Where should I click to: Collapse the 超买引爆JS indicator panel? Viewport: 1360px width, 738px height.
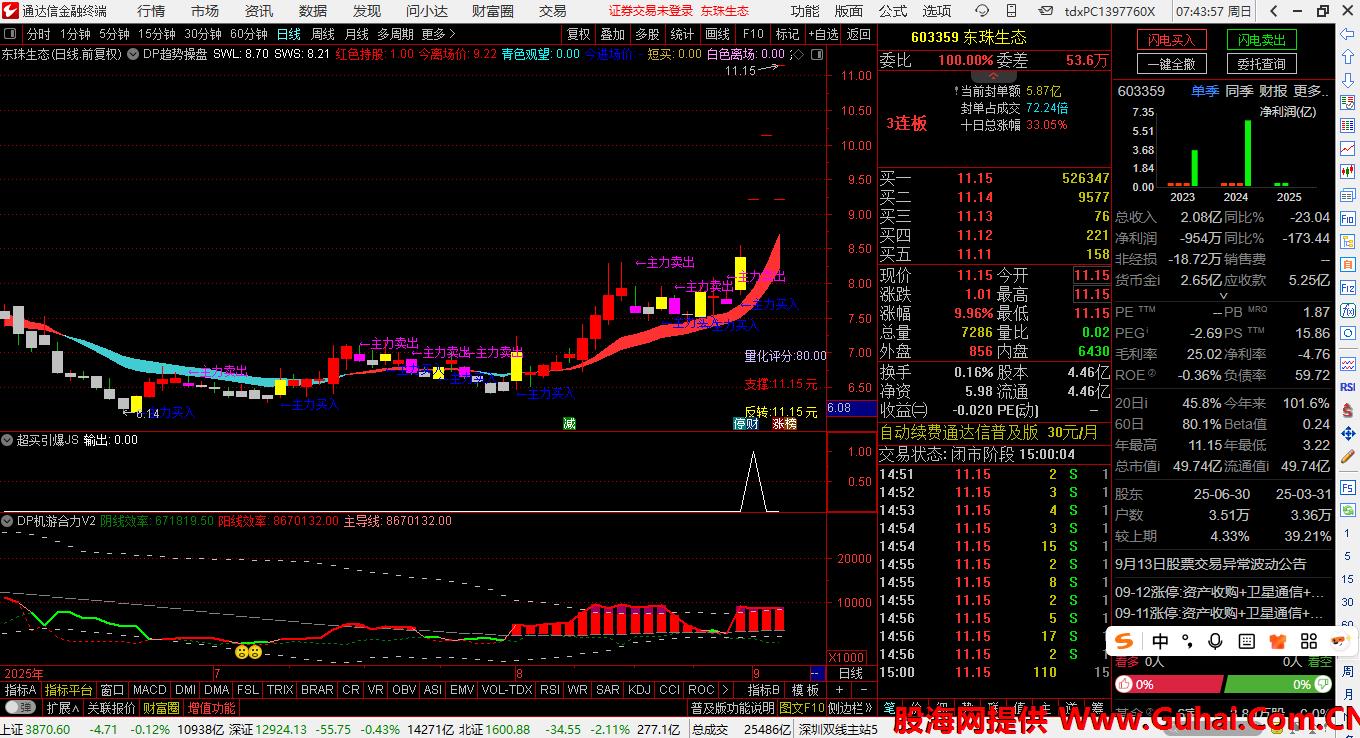coord(7,440)
